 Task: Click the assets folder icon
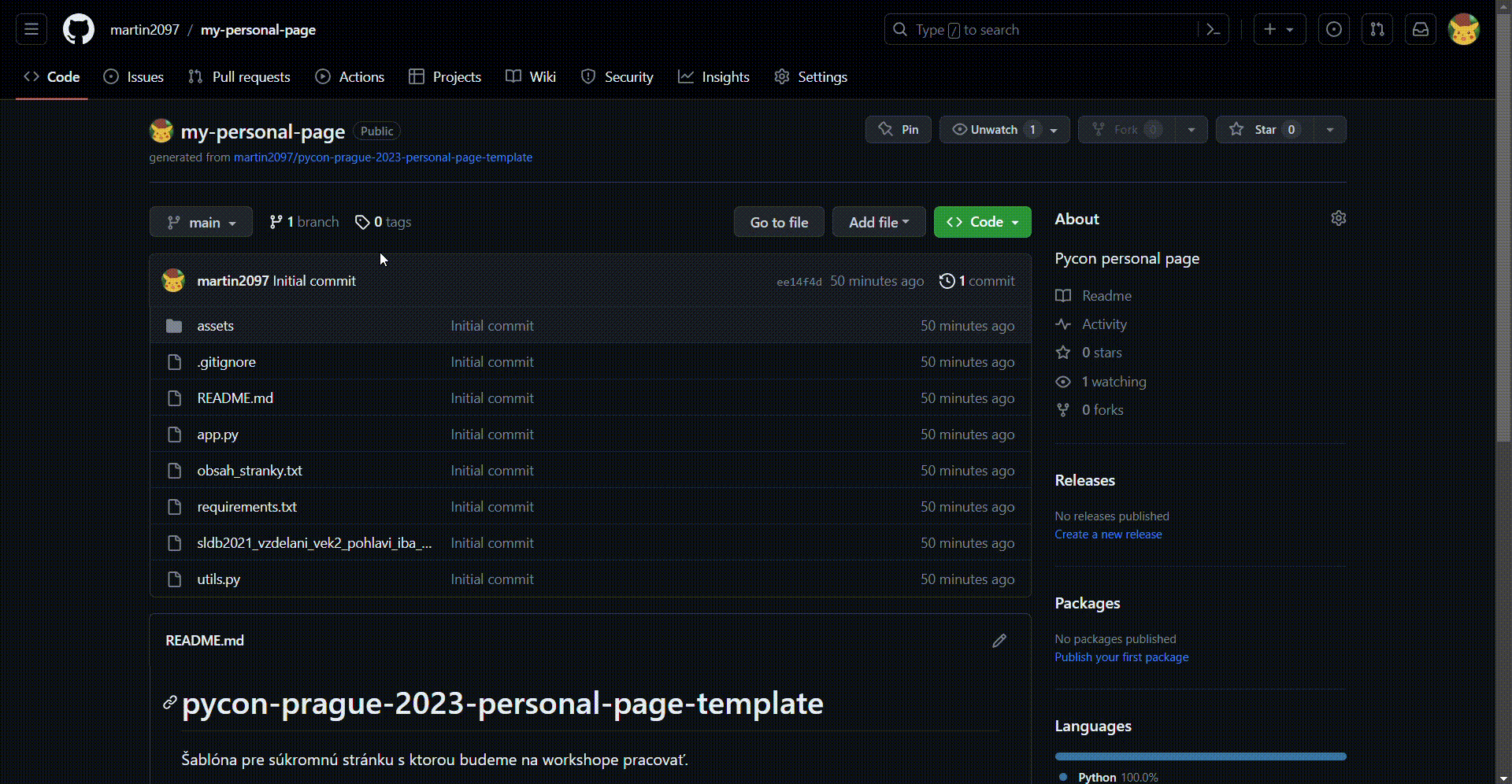174,326
